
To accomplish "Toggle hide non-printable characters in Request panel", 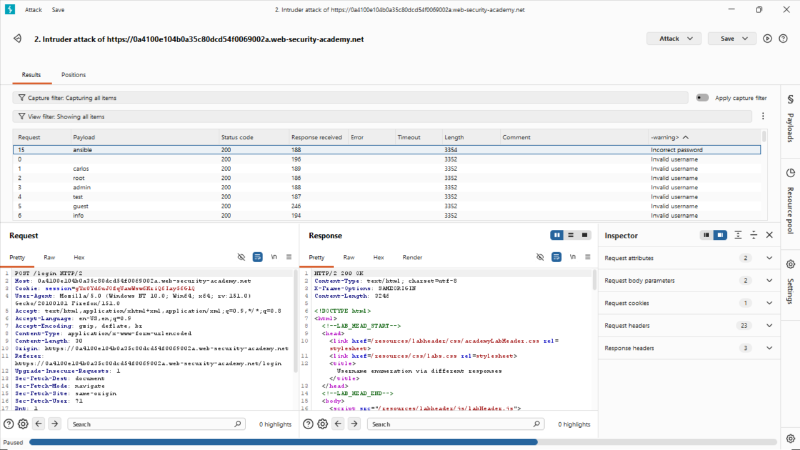I will tap(241, 257).
